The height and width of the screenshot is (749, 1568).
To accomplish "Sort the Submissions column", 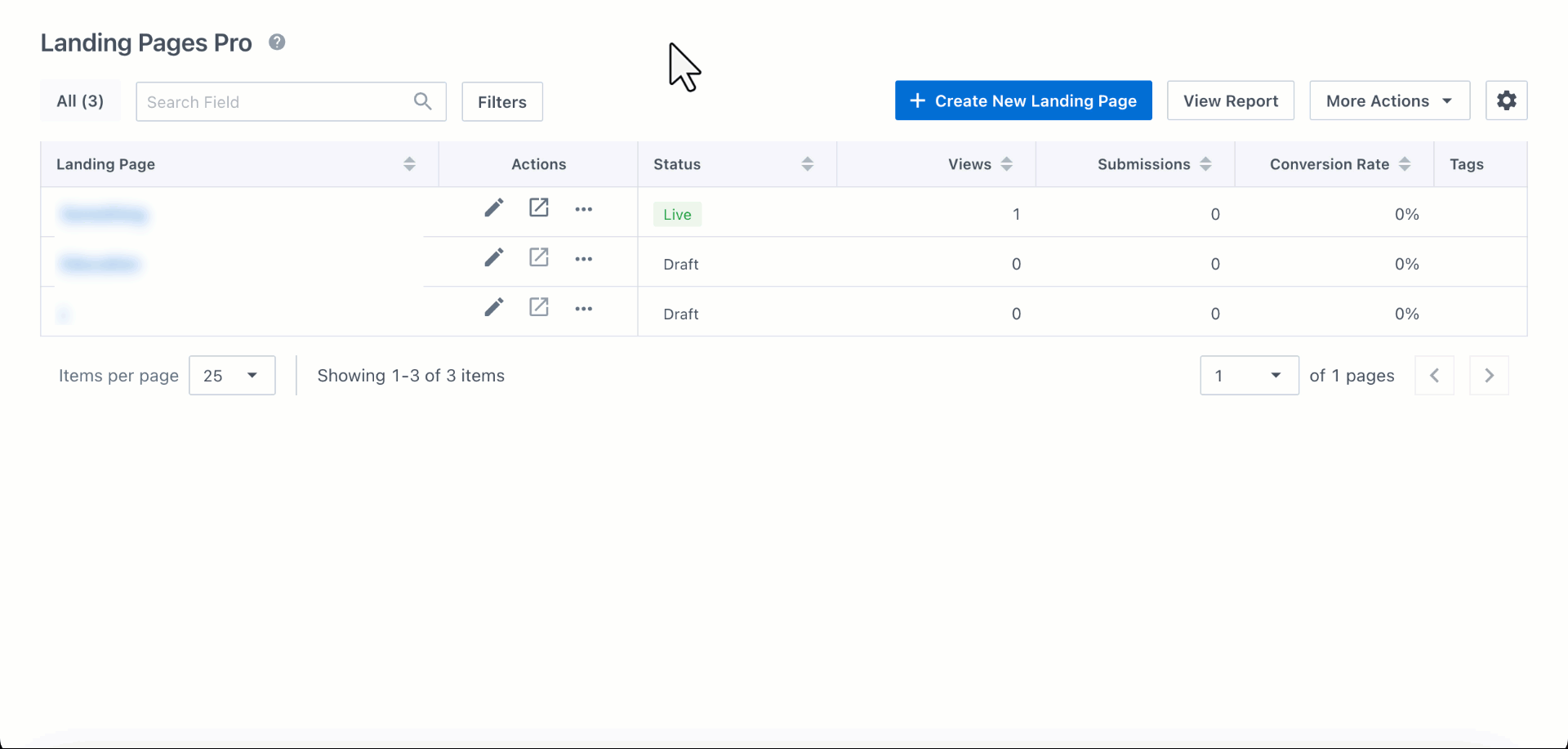I will pyautogui.click(x=1208, y=163).
